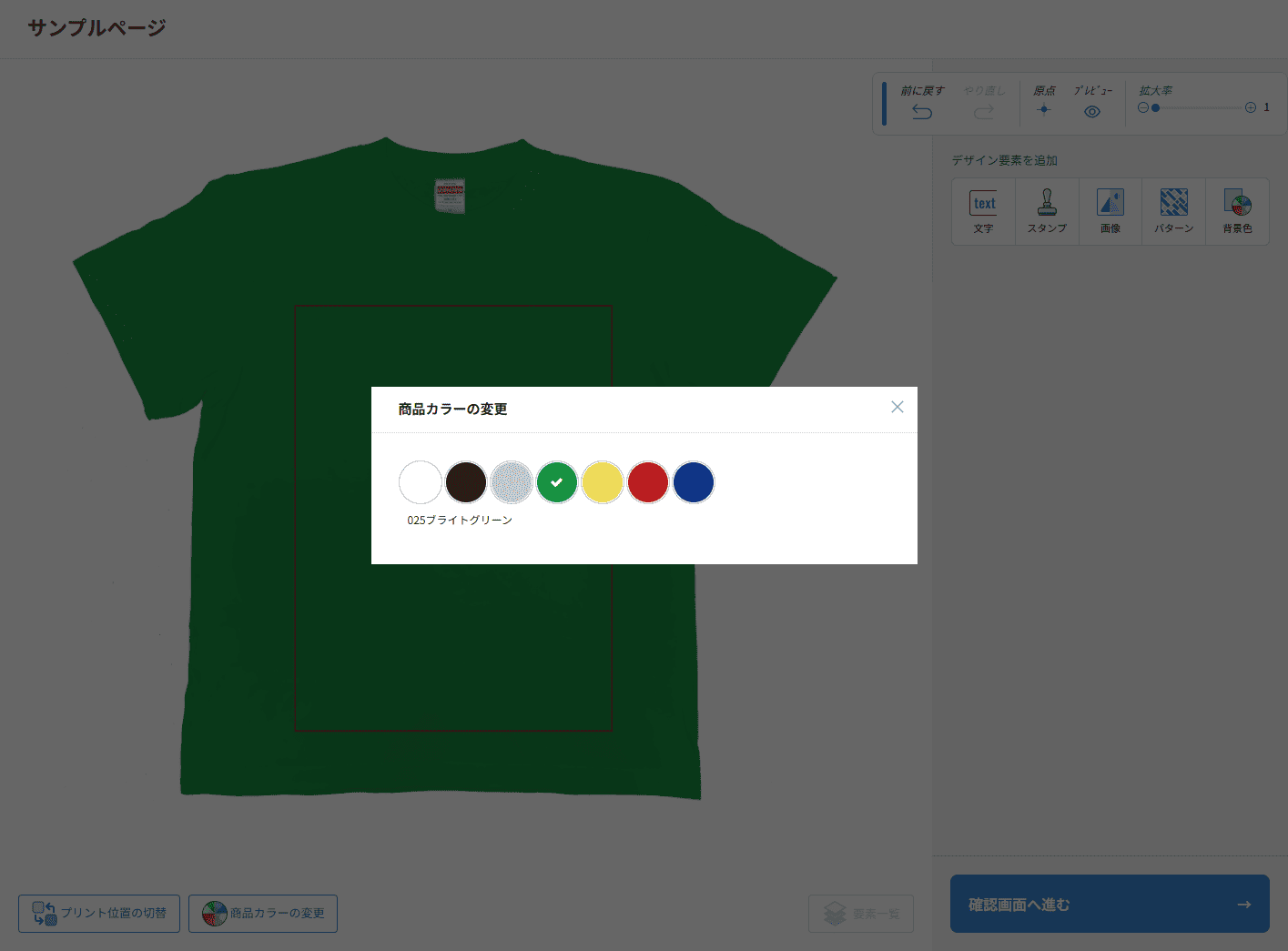Close the 商品カラーの変更 dialog
Image resolution: width=1288 pixels, height=951 pixels.
pos(898,407)
